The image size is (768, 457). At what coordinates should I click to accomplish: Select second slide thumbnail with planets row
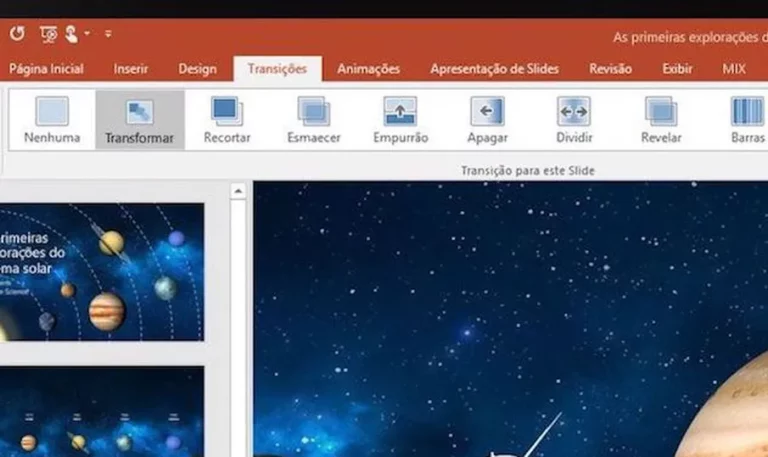coord(102,411)
